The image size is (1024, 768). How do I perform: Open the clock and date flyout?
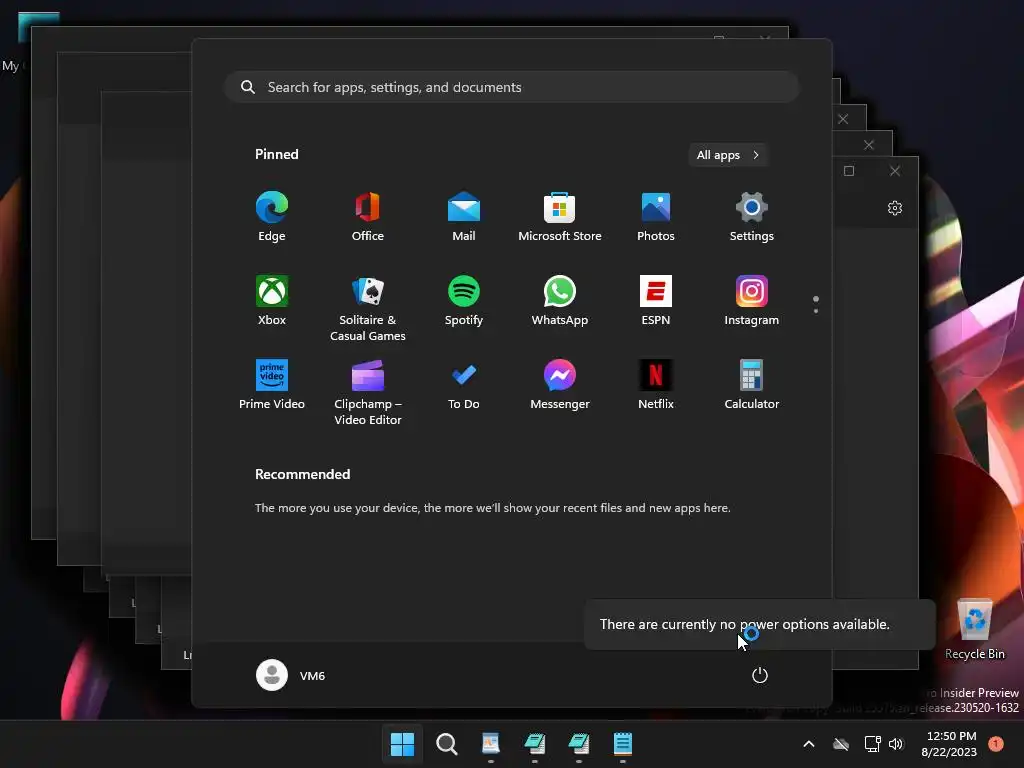(950, 744)
